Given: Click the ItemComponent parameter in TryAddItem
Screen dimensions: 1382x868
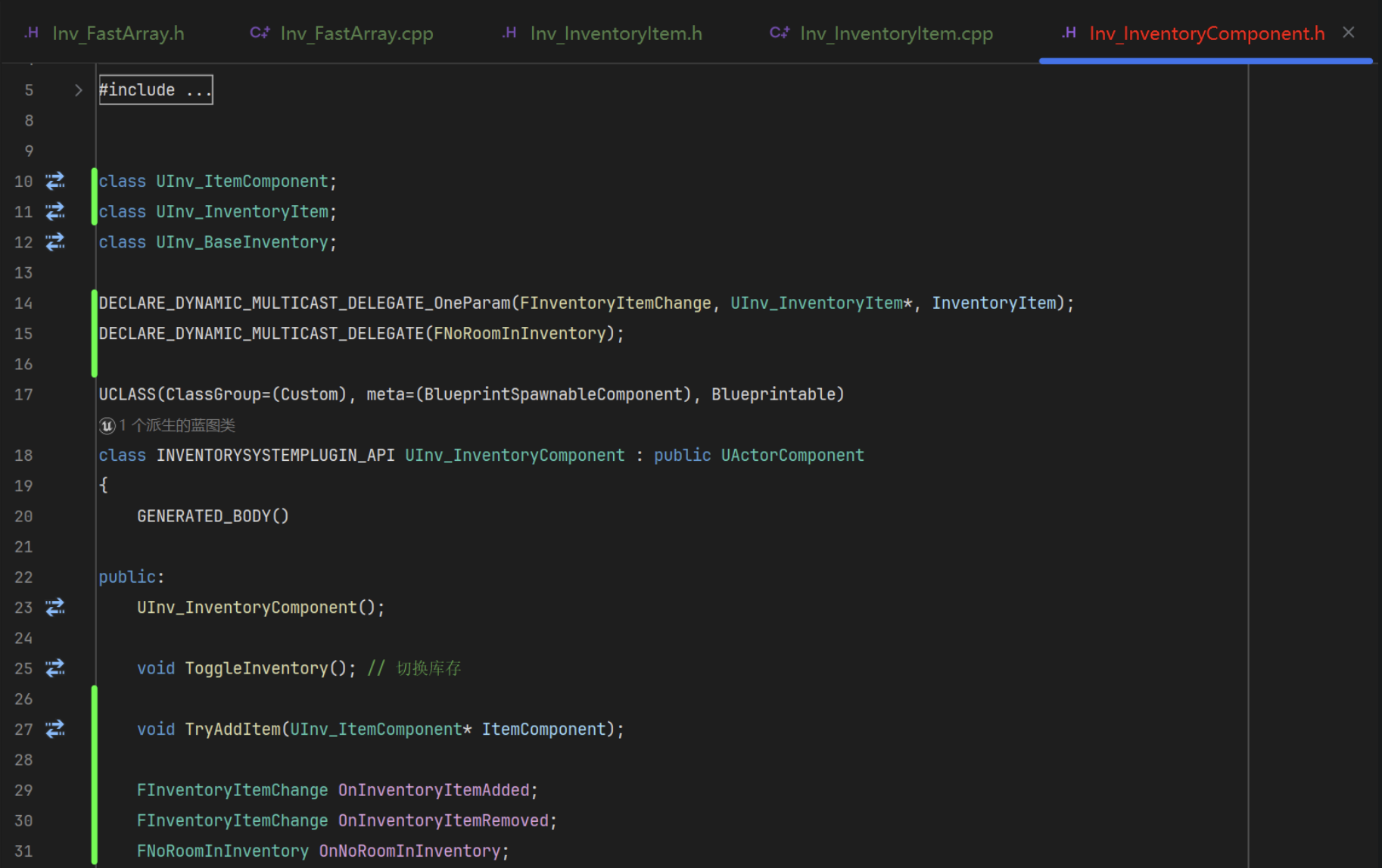Looking at the screenshot, I should 544,730.
